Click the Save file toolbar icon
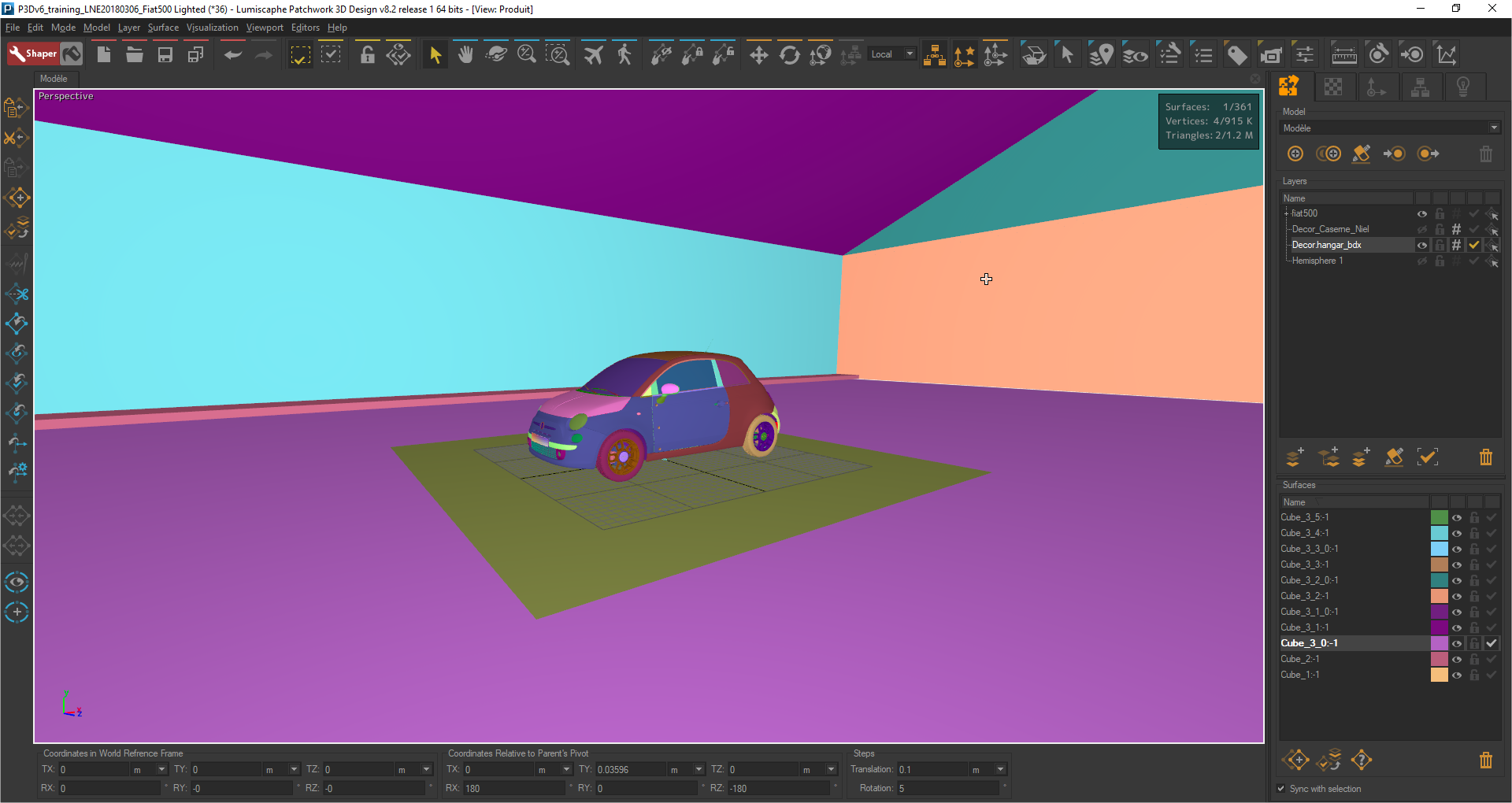Screen dimensions: 1512x803 point(165,54)
